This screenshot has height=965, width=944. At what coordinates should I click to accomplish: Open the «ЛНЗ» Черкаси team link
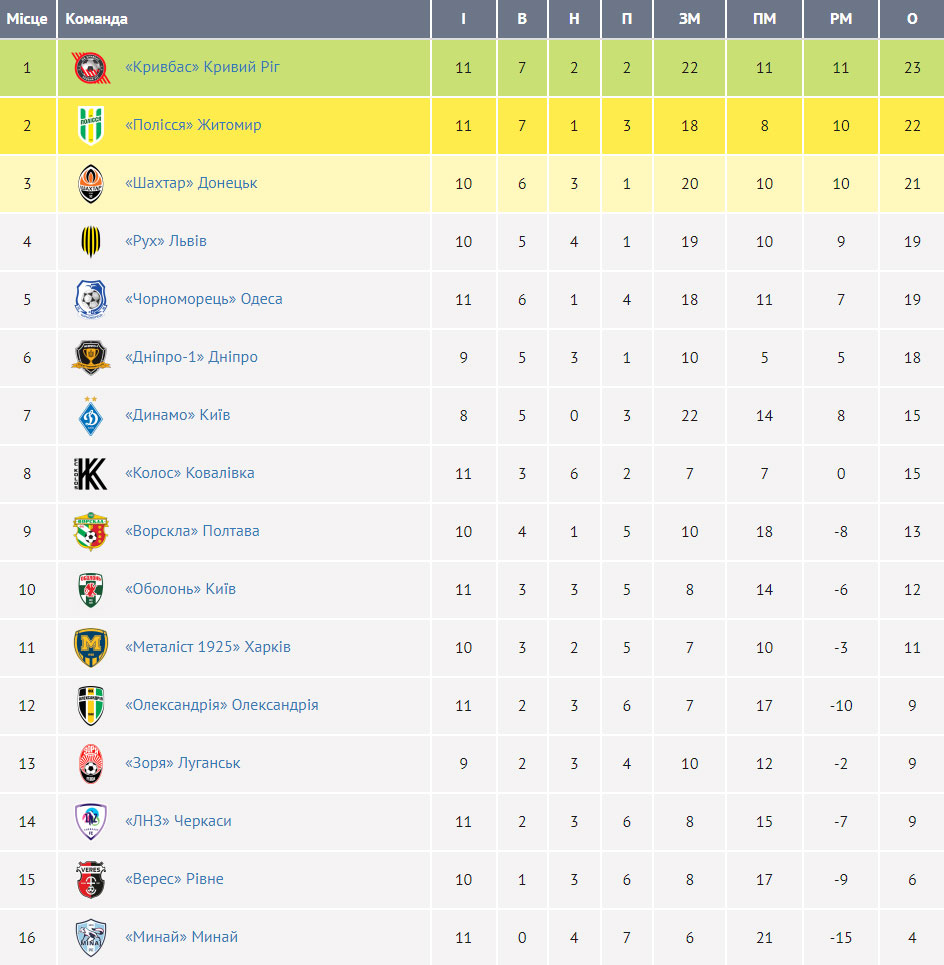[x=178, y=821]
